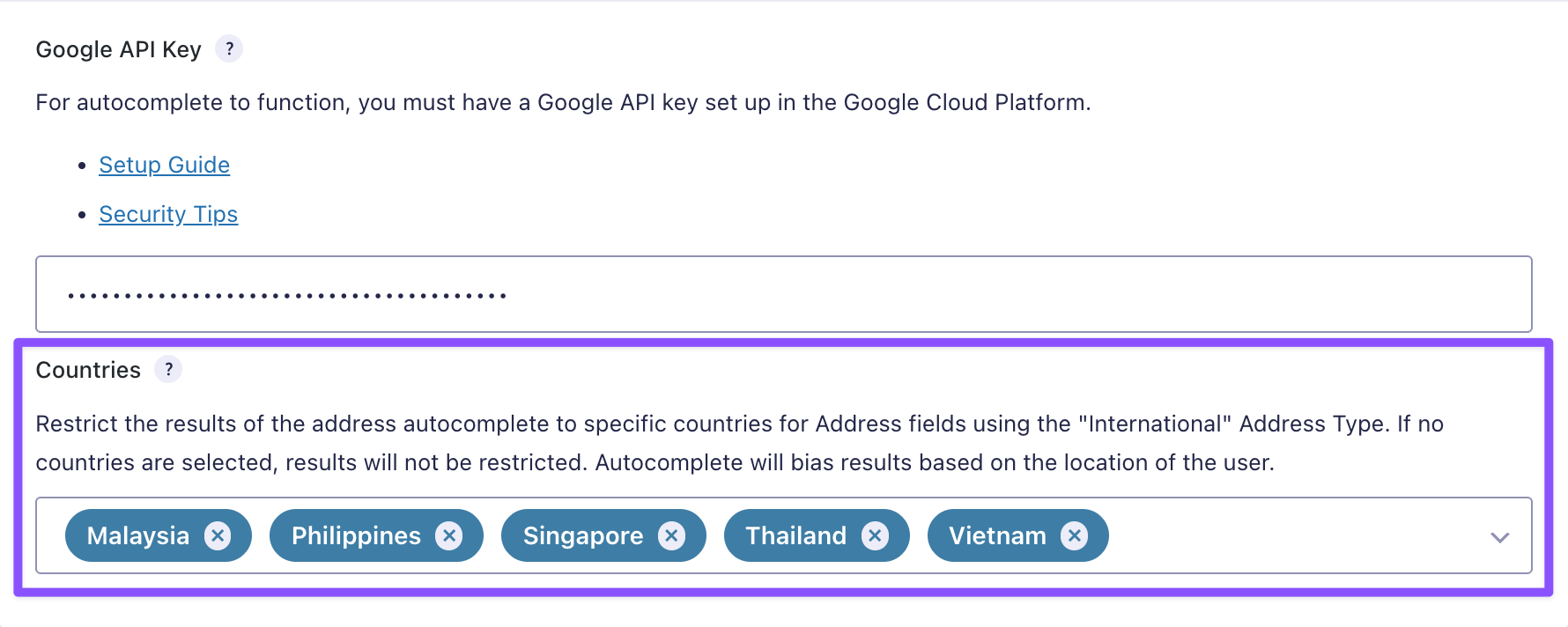Click the "Countries" field label
This screenshot has height=627, width=1568.
tap(88, 370)
